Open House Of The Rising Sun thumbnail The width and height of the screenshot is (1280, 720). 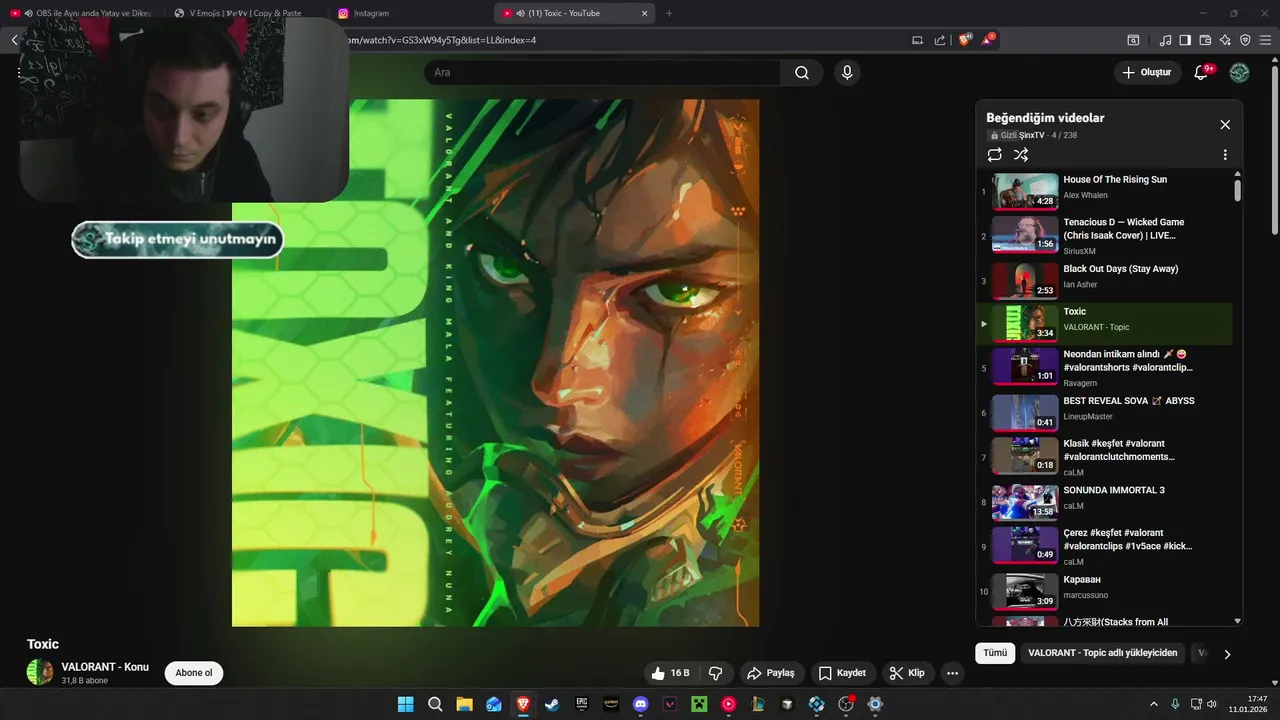(1025, 191)
